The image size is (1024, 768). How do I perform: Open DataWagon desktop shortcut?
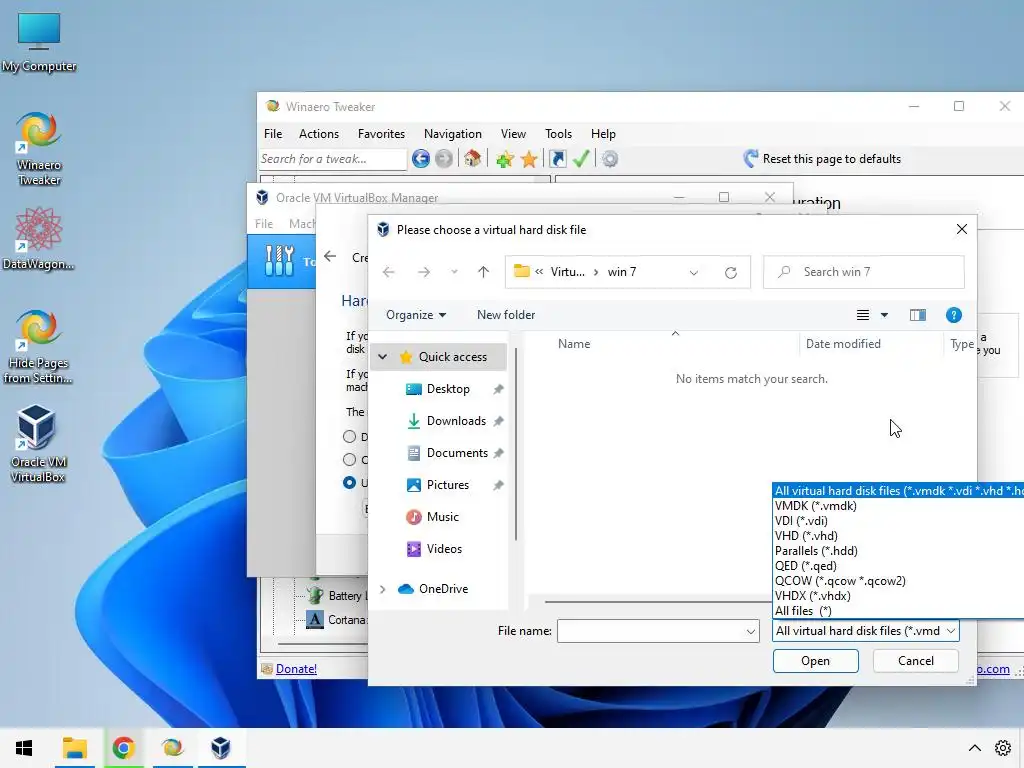click(x=39, y=238)
